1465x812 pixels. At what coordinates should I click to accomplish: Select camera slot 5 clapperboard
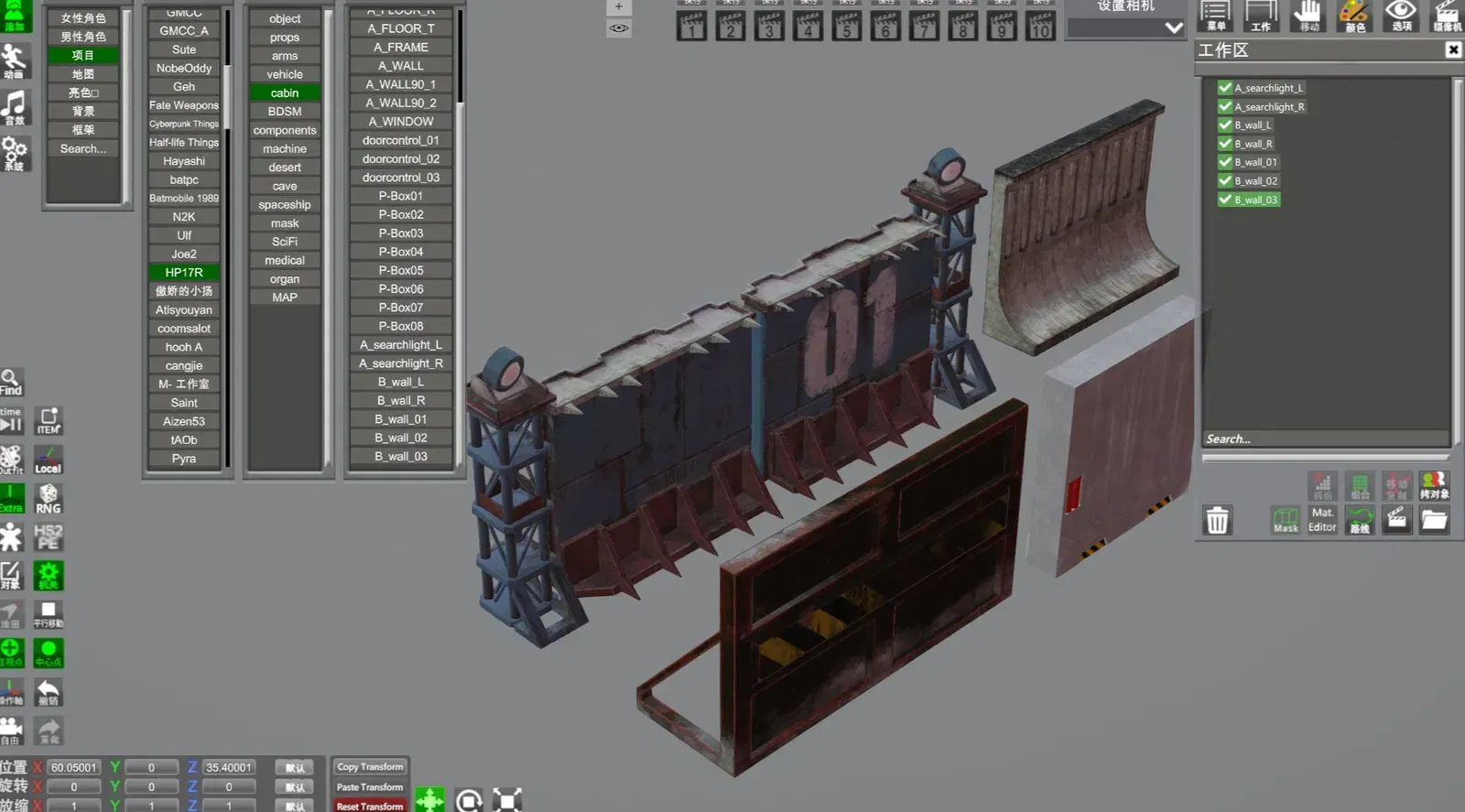847,25
